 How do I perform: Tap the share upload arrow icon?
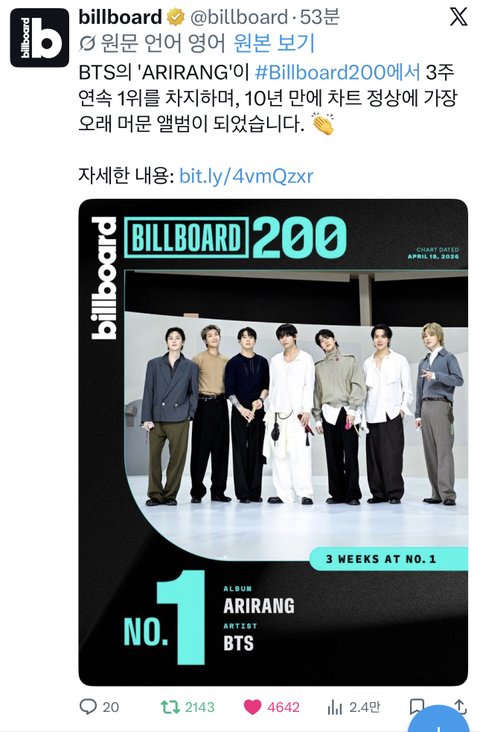(460, 706)
